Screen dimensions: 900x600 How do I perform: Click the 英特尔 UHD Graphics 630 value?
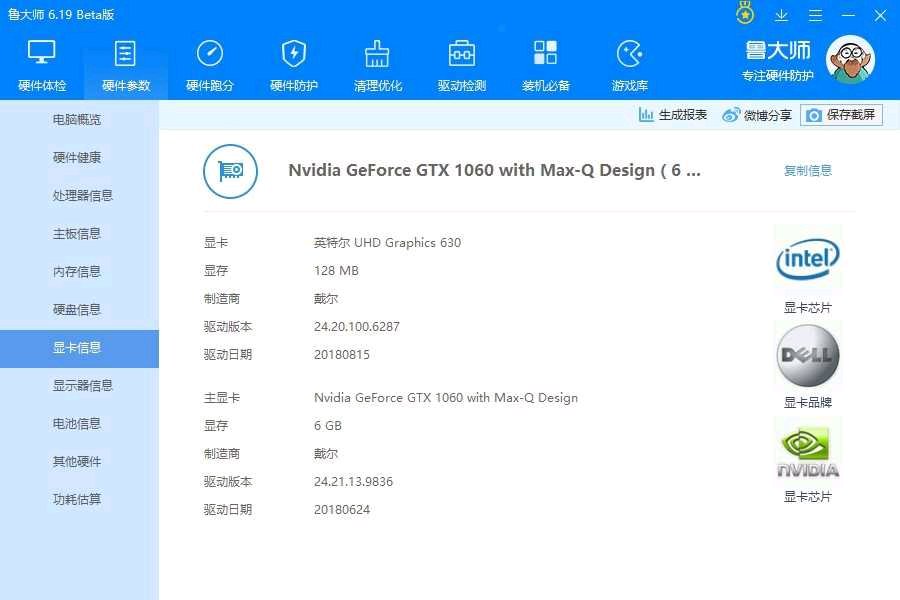387,243
